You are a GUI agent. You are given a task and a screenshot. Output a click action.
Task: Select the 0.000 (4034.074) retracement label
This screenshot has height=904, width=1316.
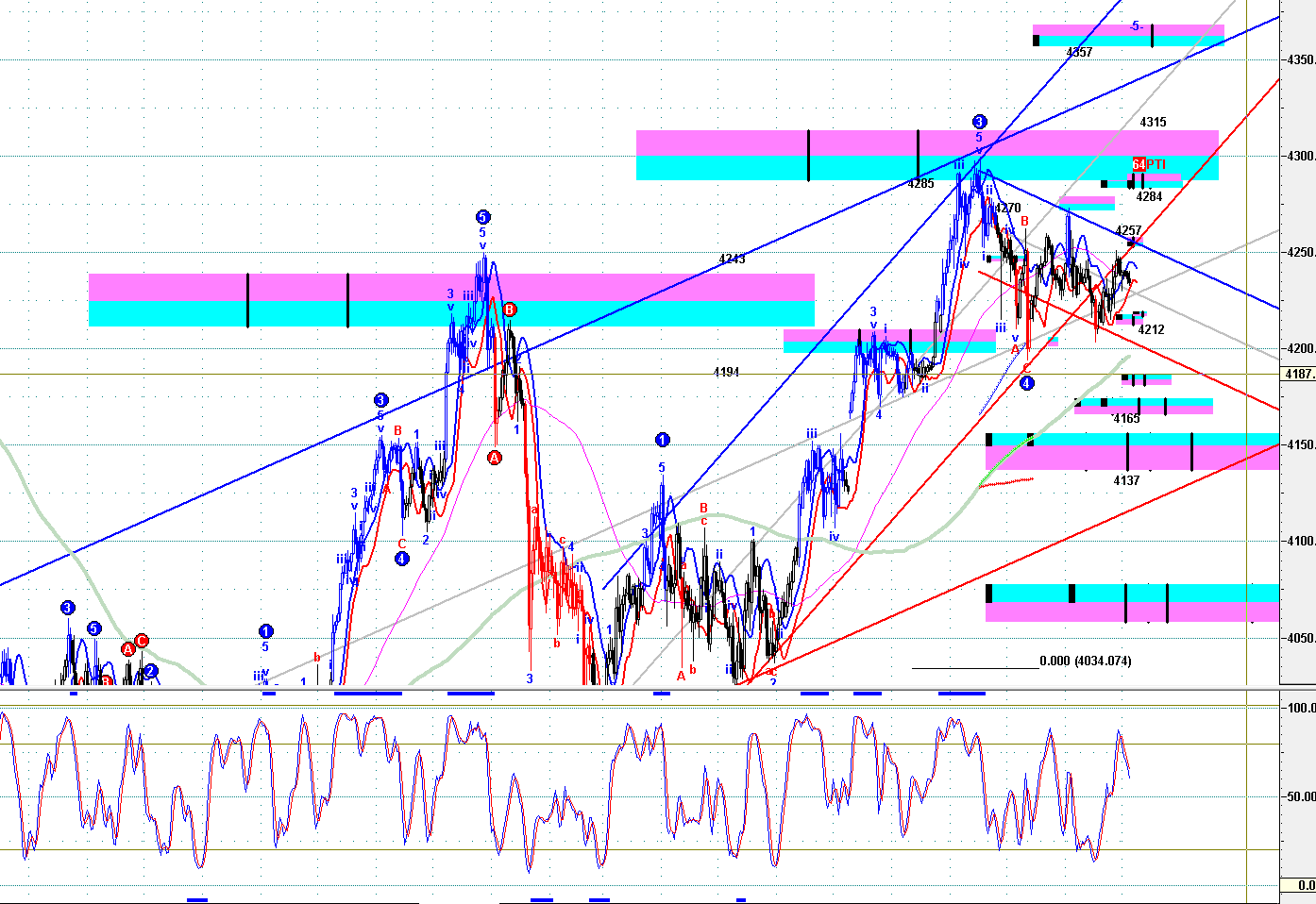pos(1086,661)
